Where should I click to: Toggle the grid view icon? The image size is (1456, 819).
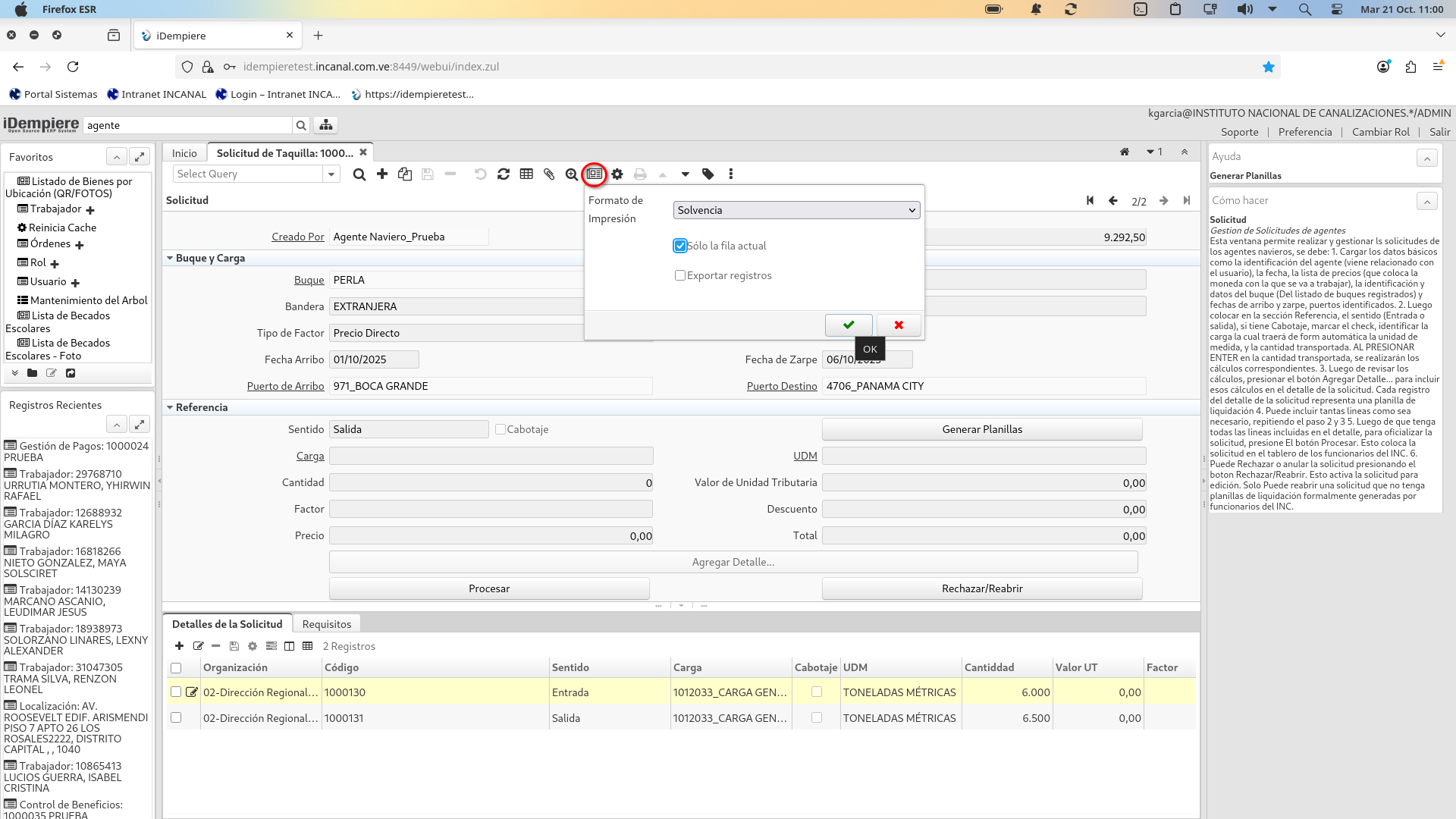point(526,174)
